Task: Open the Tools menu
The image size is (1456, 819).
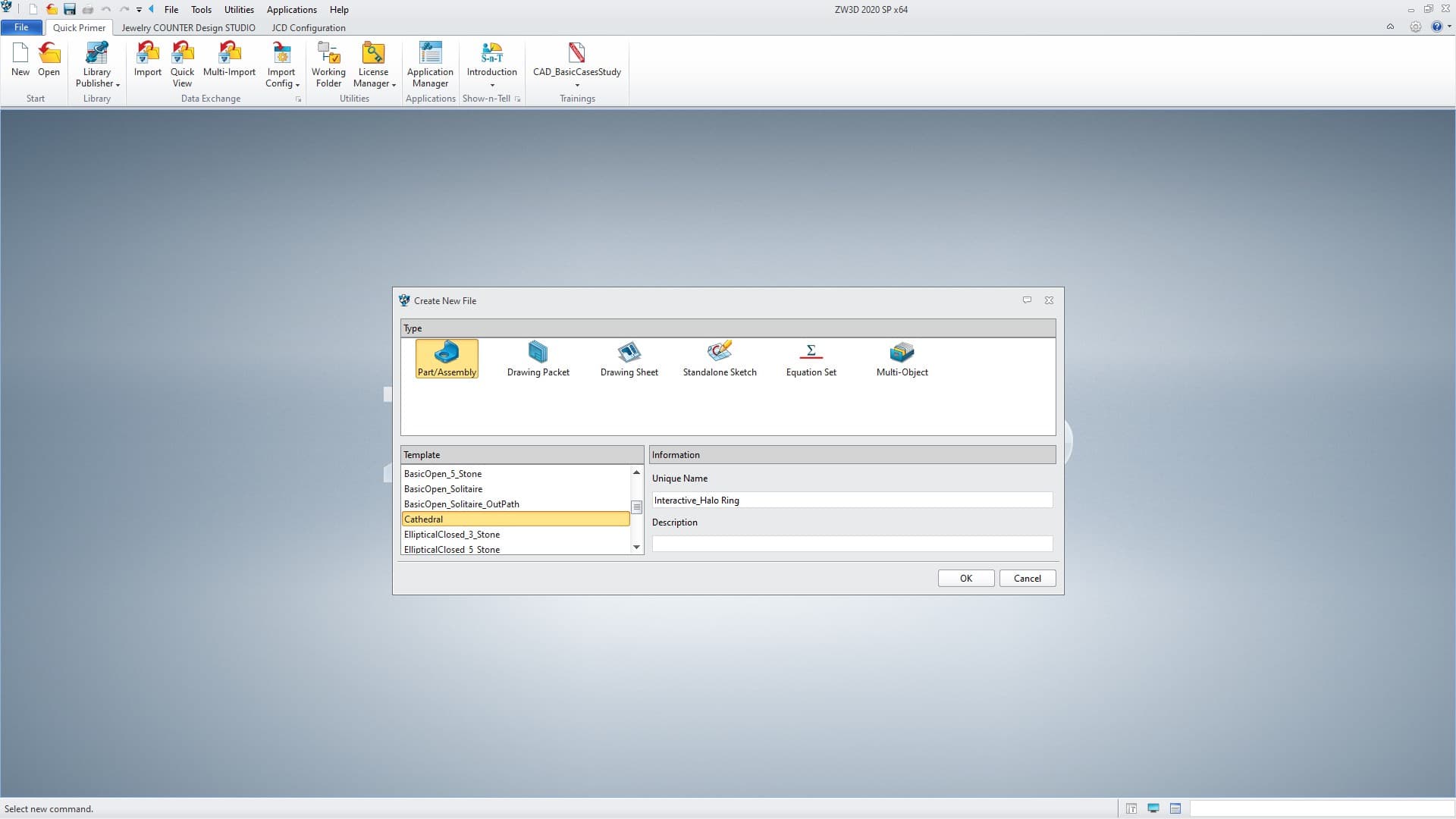Action: (201, 10)
